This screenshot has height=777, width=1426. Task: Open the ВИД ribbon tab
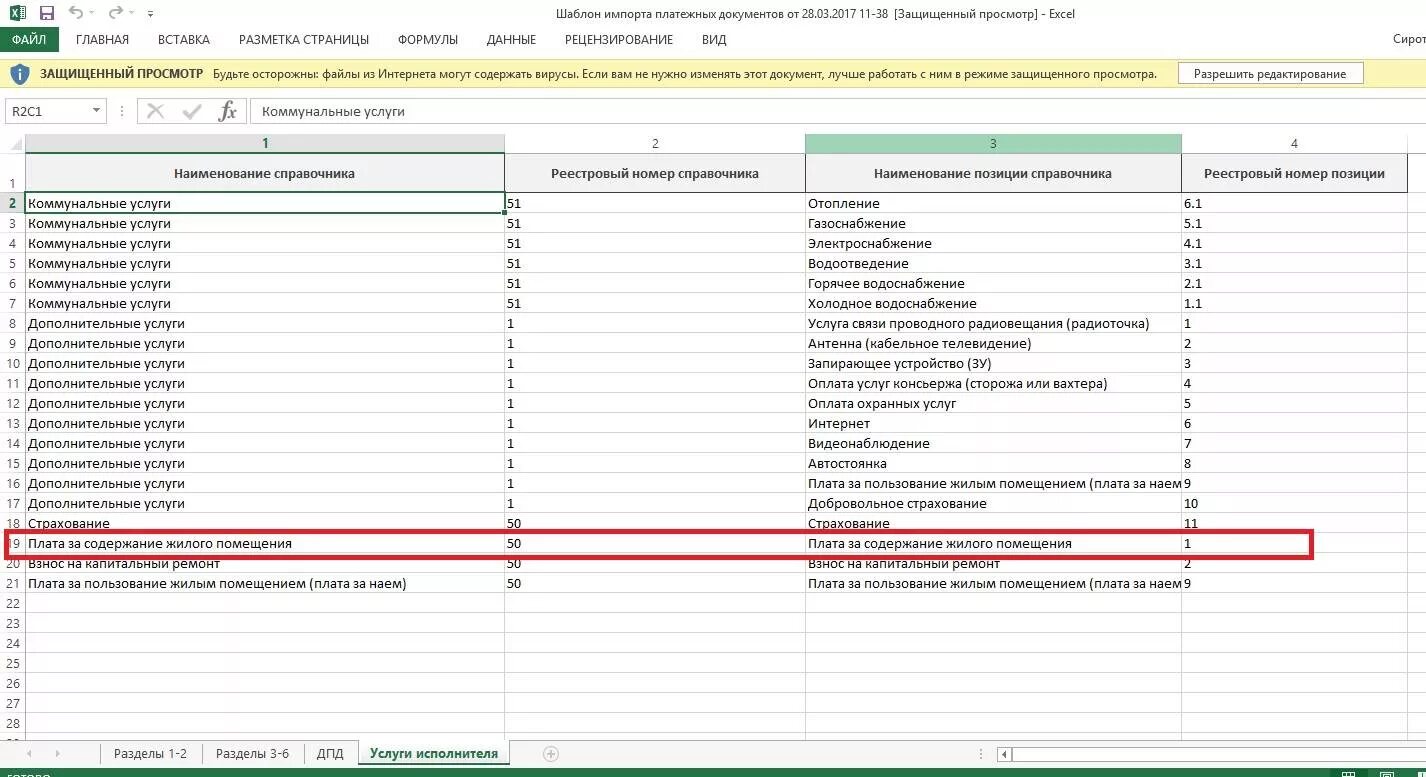point(714,40)
